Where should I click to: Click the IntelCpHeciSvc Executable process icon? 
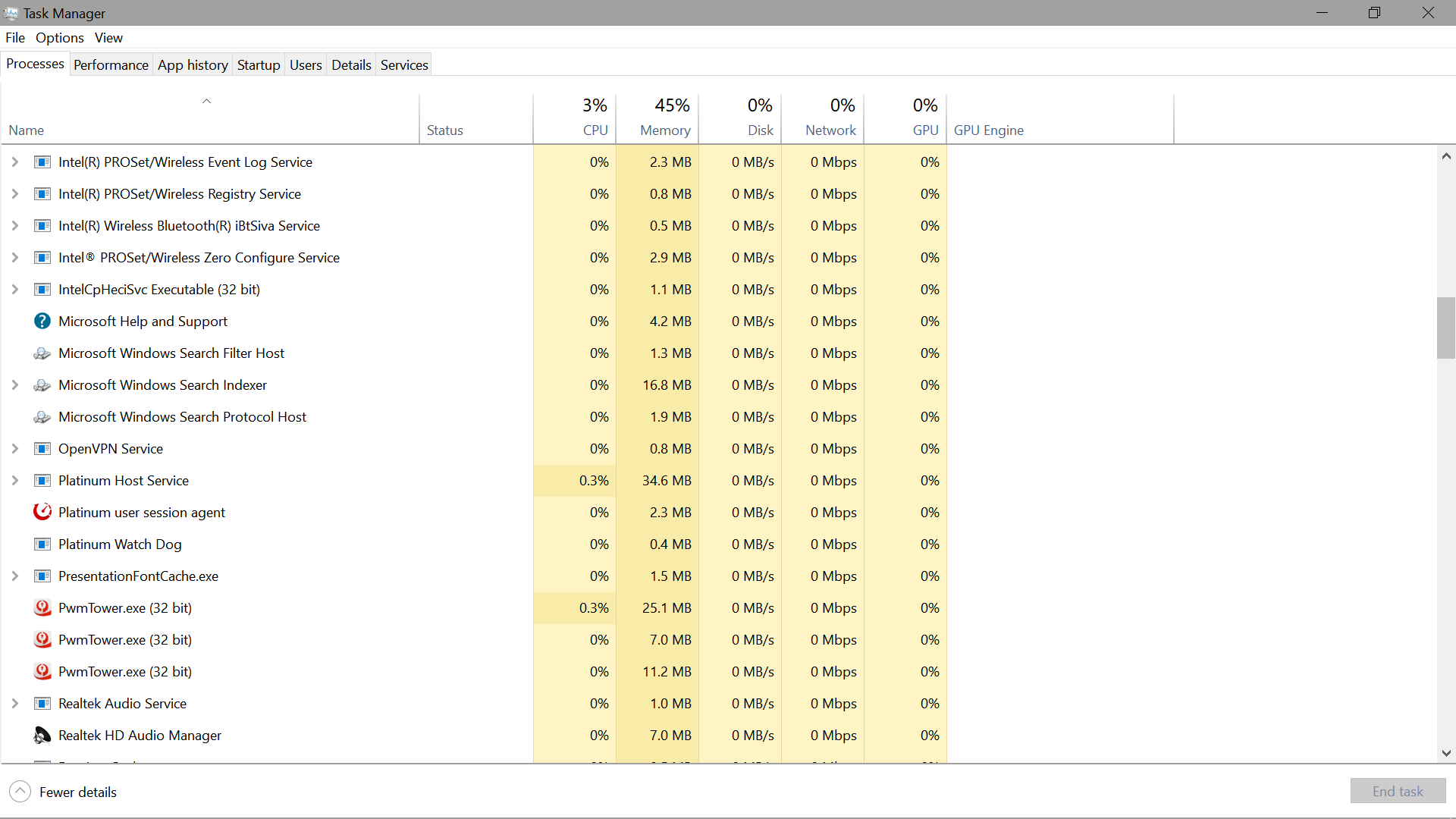click(42, 290)
